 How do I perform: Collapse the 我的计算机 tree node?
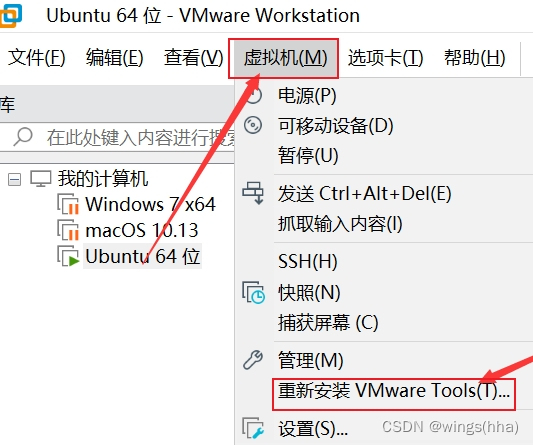14,179
